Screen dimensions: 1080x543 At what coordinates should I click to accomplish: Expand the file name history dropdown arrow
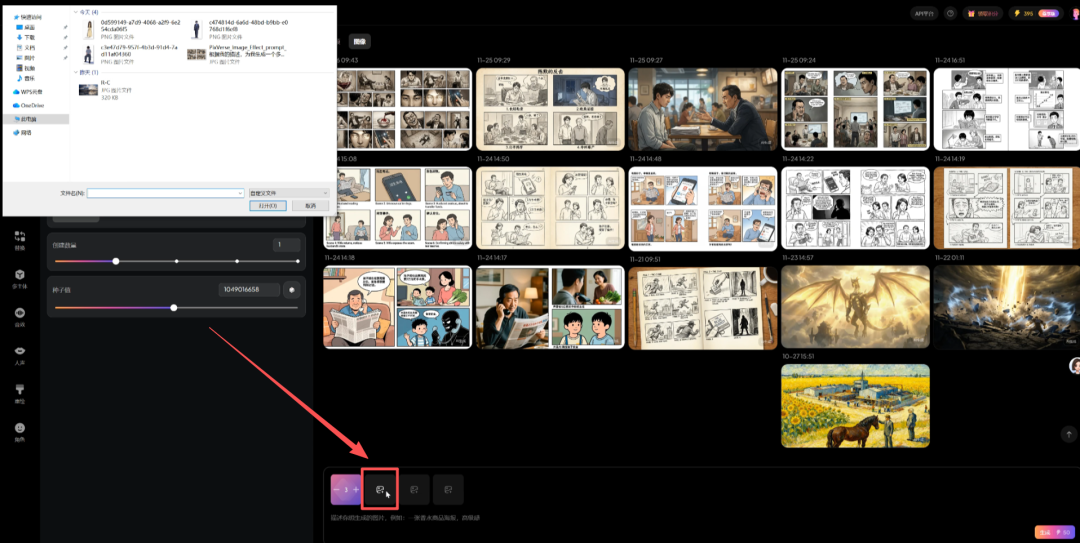[240, 192]
